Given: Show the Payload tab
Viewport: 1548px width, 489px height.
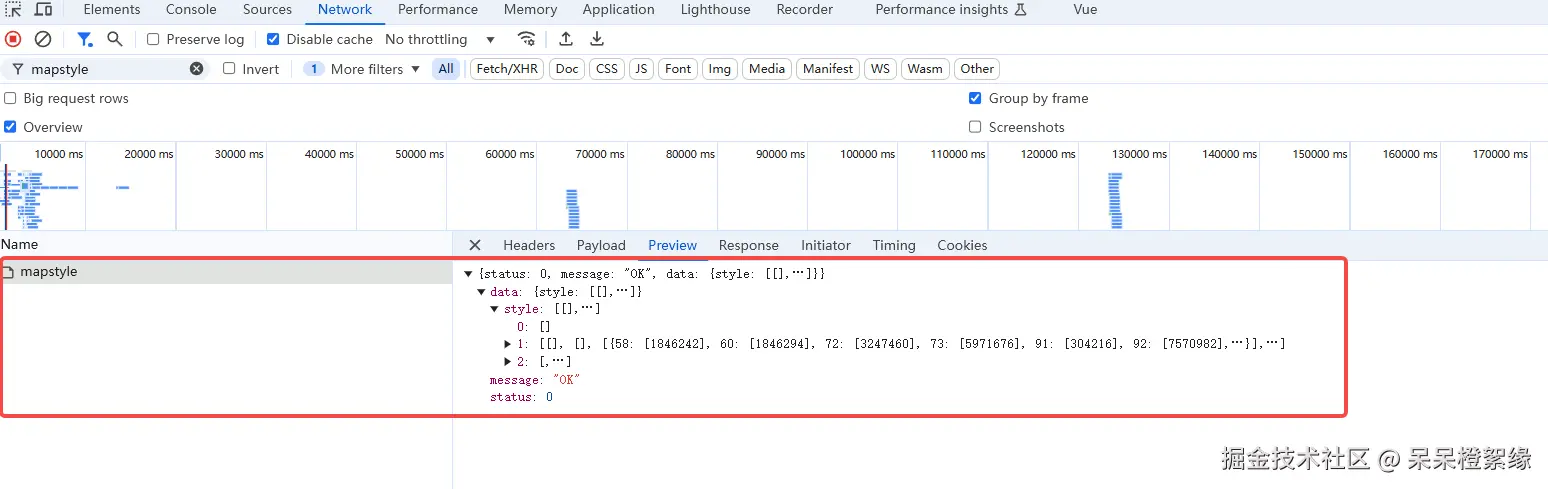Looking at the screenshot, I should pos(601,245).
